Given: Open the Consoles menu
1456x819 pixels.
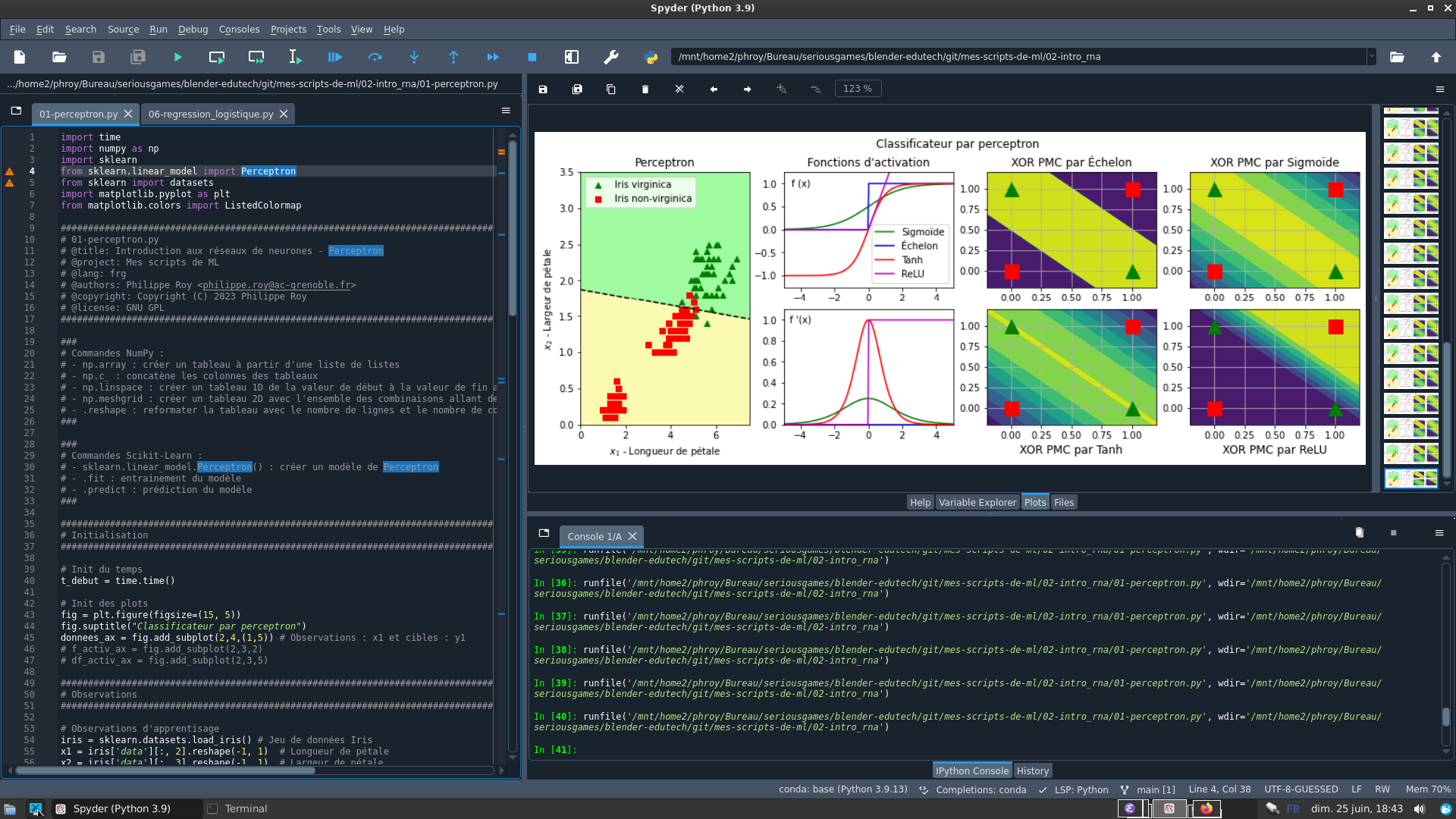Looking at the screenshot, I should point(239,29).
